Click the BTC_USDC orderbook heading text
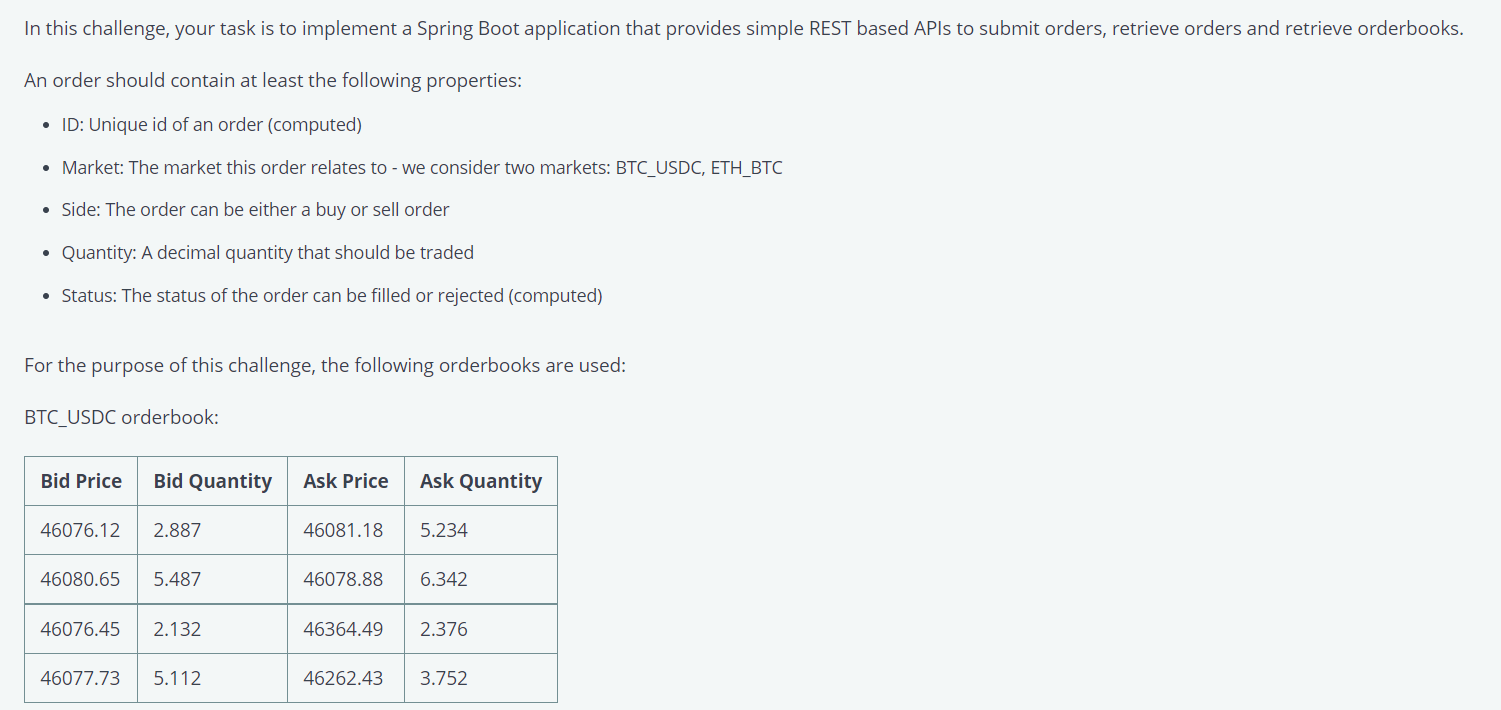Image resolution: width=1501 pixels, height=710 pixels. click(x=121, y=417)
